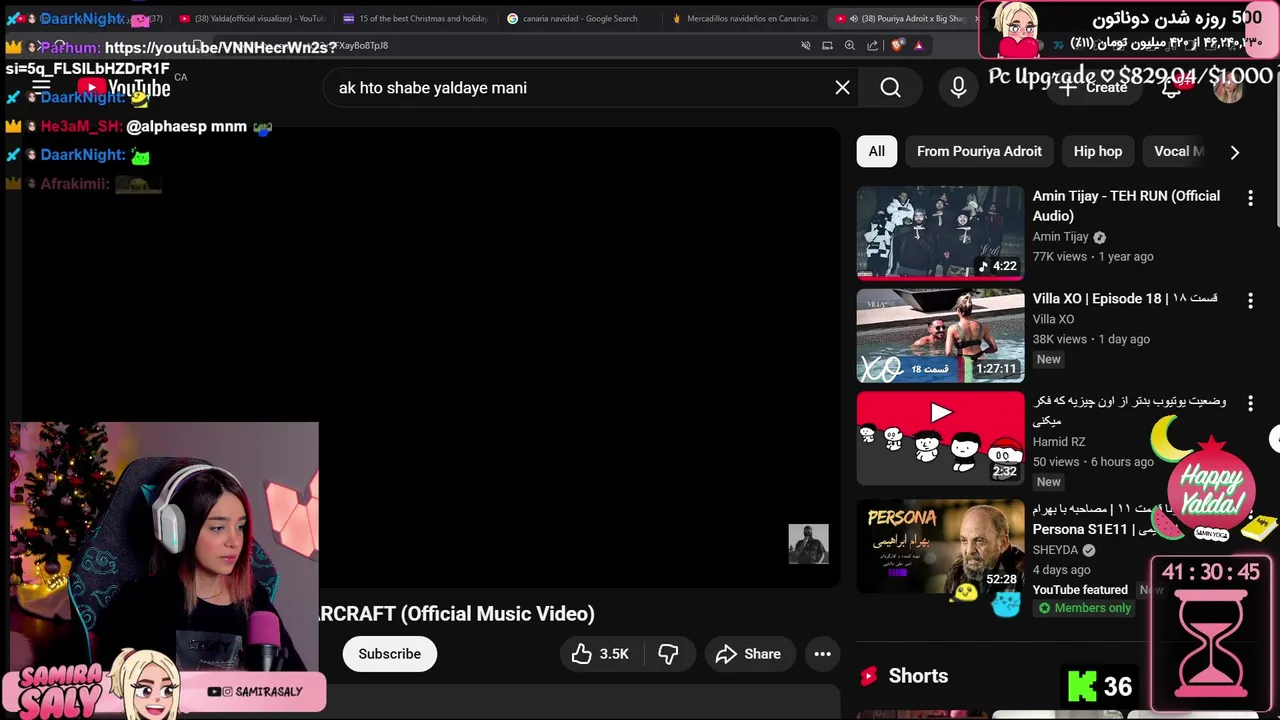Select the From Pouriya Adroit chip
Viewport: 1280px width, 720px height.
point(979,151)
